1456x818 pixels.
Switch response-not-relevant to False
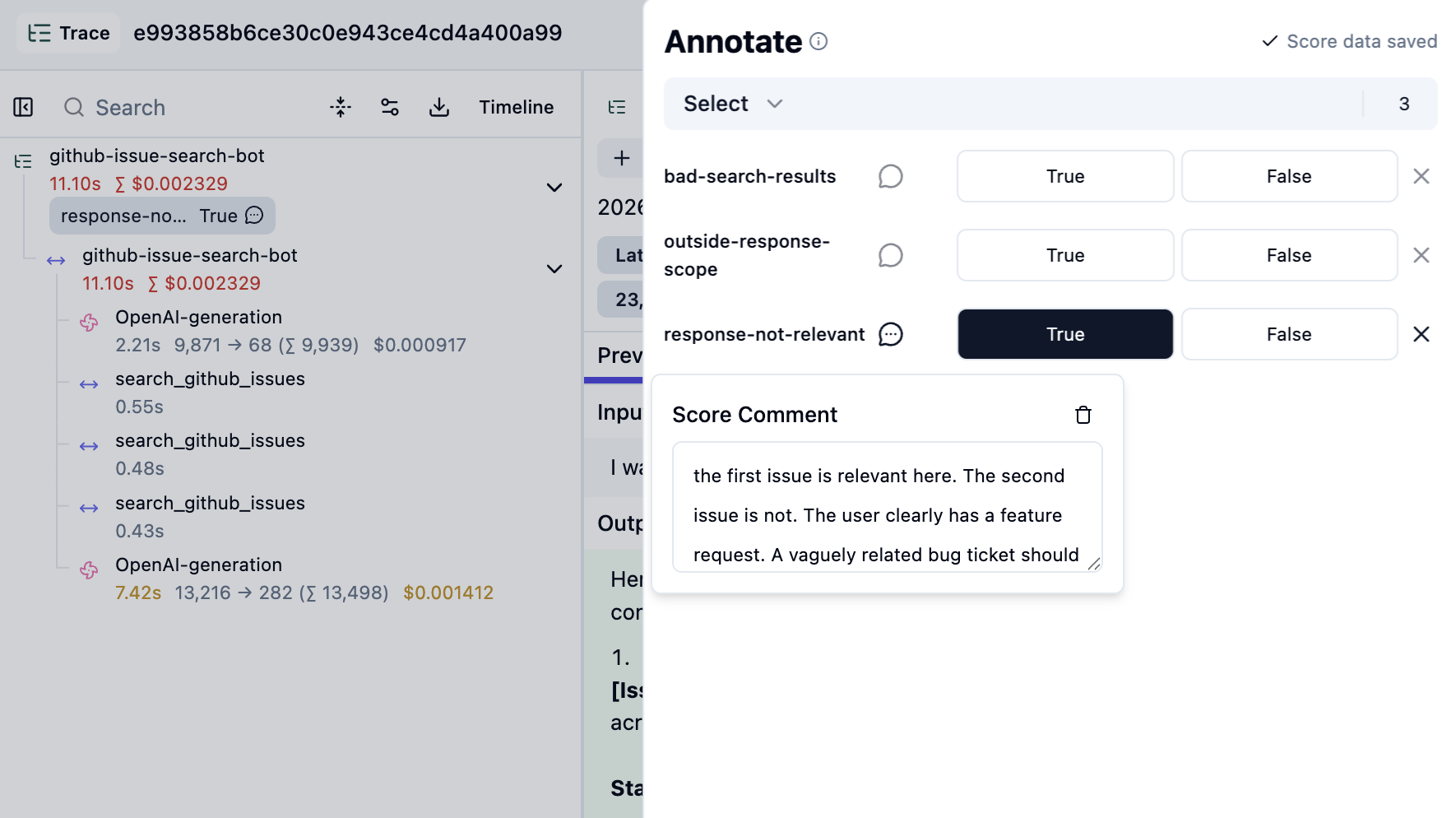1288,334
